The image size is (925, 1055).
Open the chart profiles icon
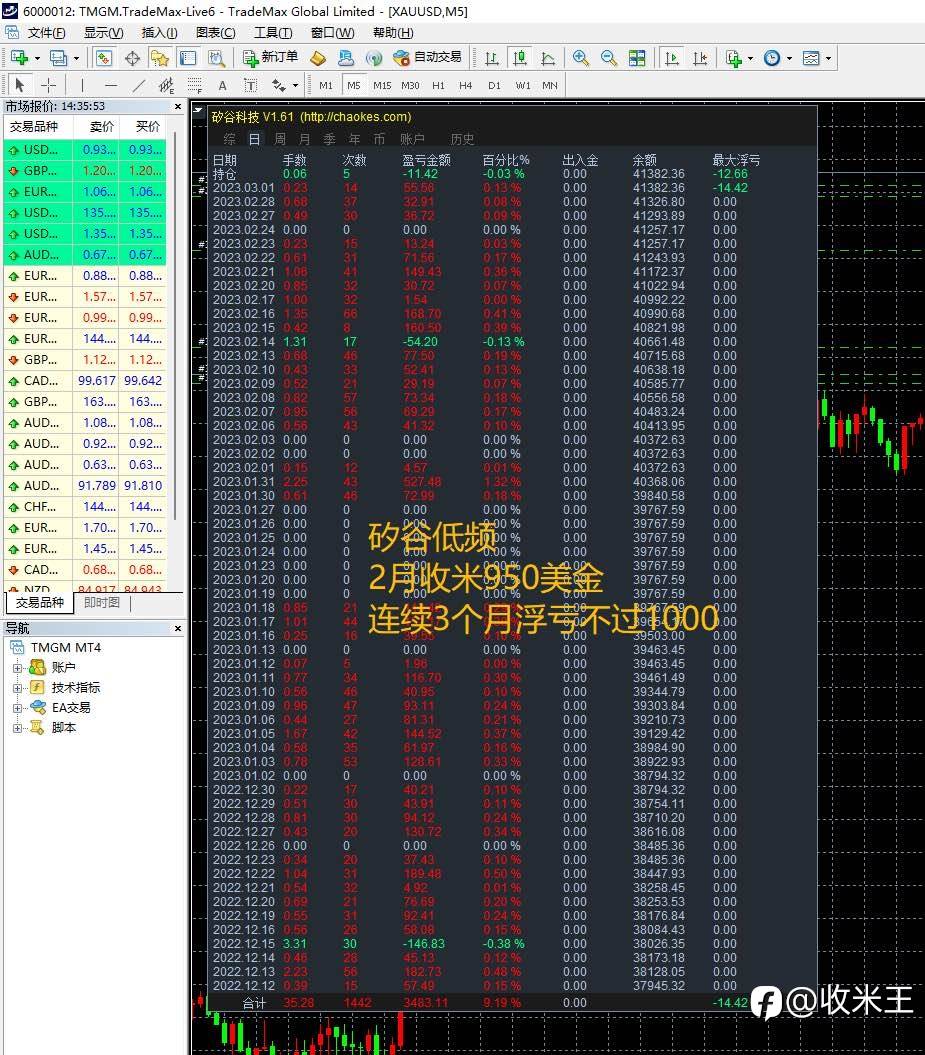[58, 58]
